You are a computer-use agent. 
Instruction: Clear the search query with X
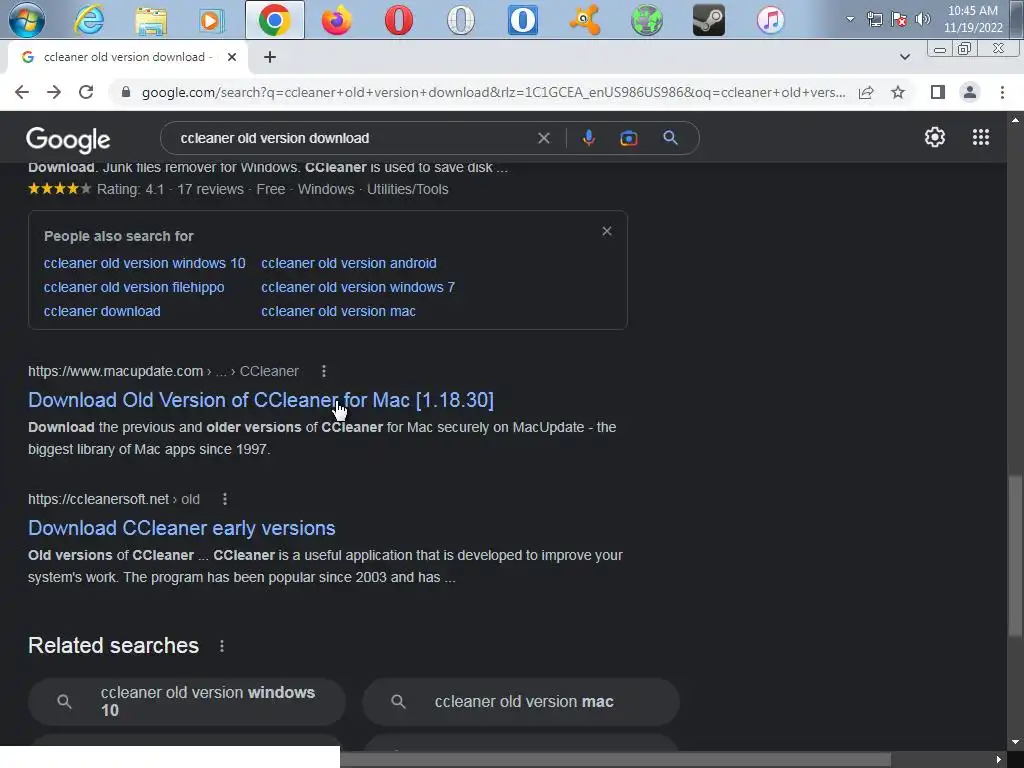tap(543, 138)
